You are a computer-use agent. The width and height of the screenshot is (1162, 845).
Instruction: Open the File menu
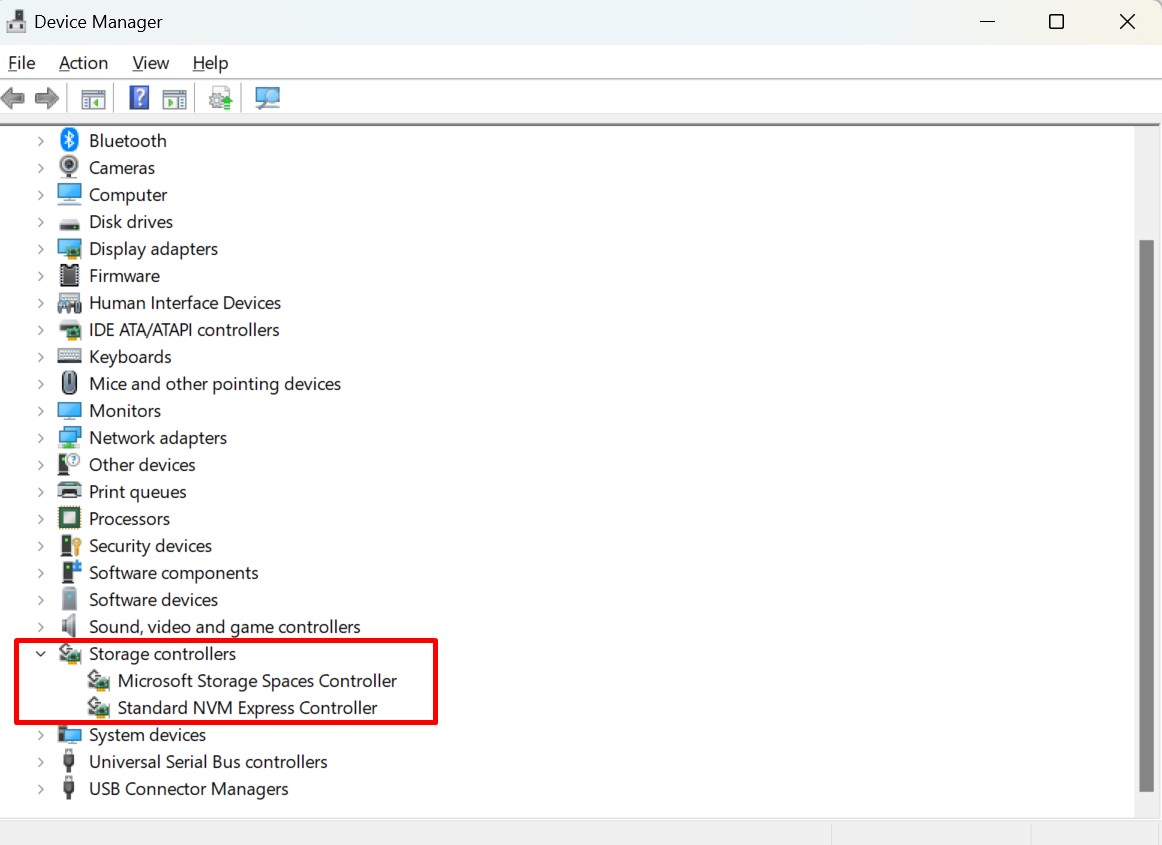pos(21,63)
